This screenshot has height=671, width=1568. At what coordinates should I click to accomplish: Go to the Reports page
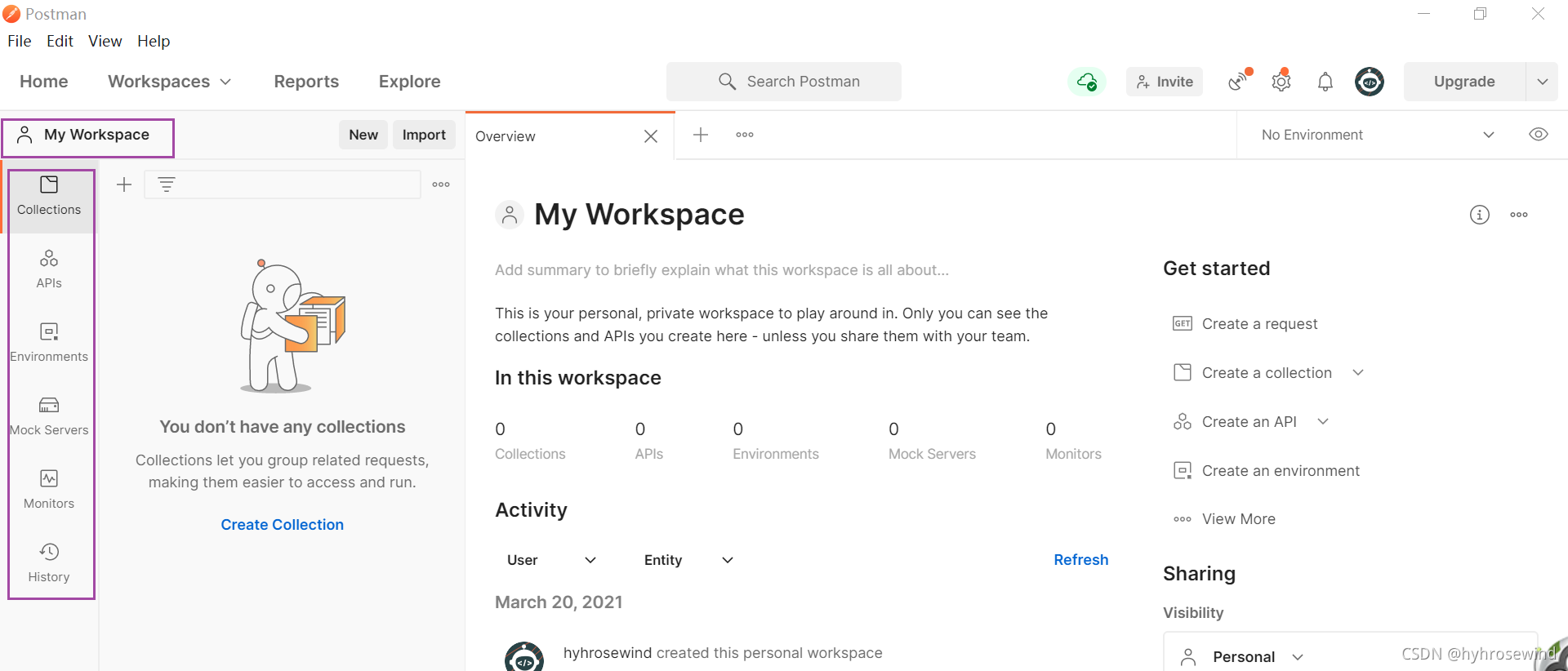coord(306,82)
